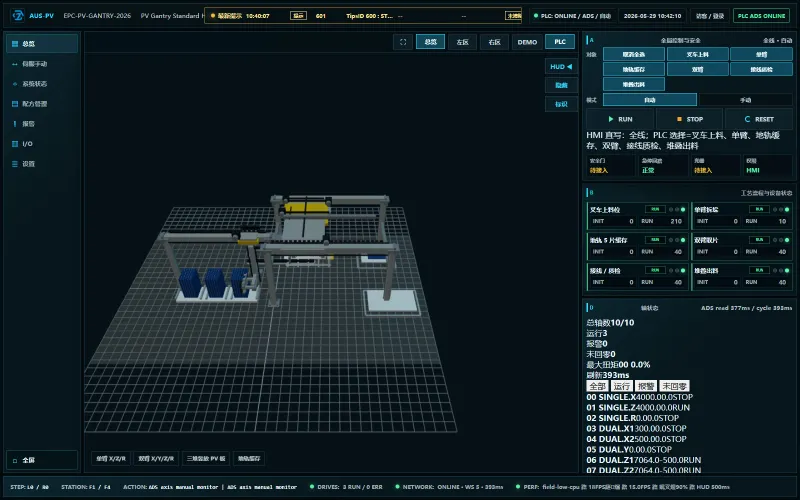Click RUN badge on 双臂取片 card
This screenshot has height=500, width=800.
click(759, 240)
